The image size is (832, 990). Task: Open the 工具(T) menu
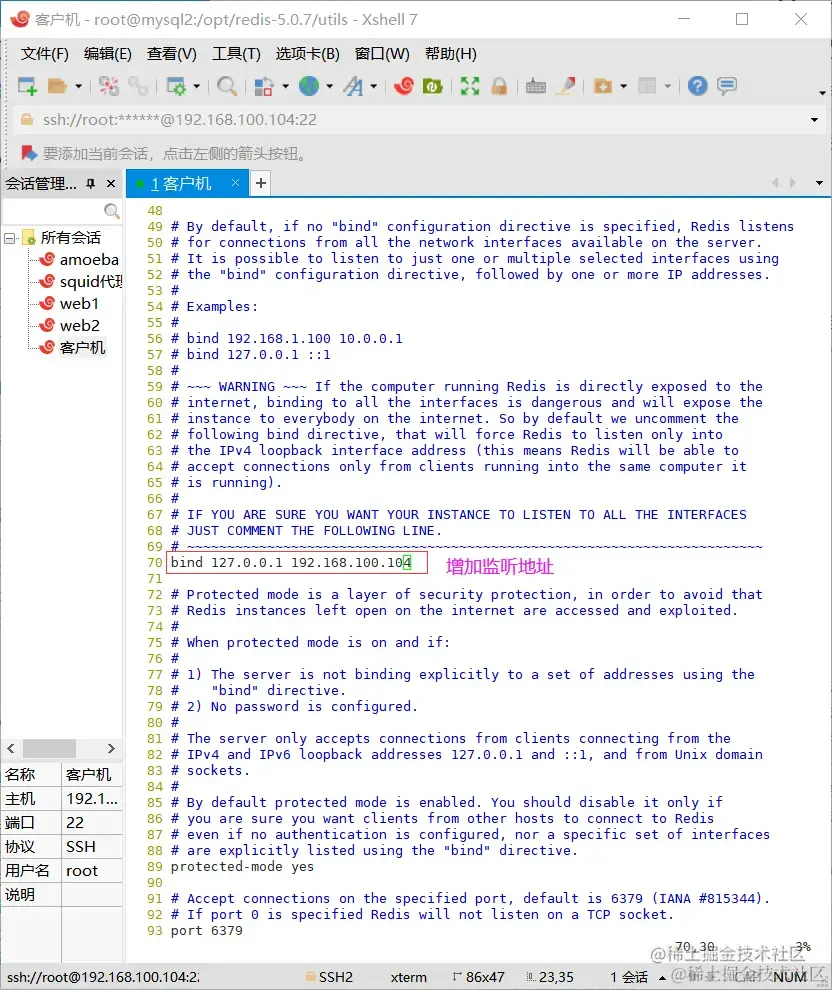click(236, 54)
